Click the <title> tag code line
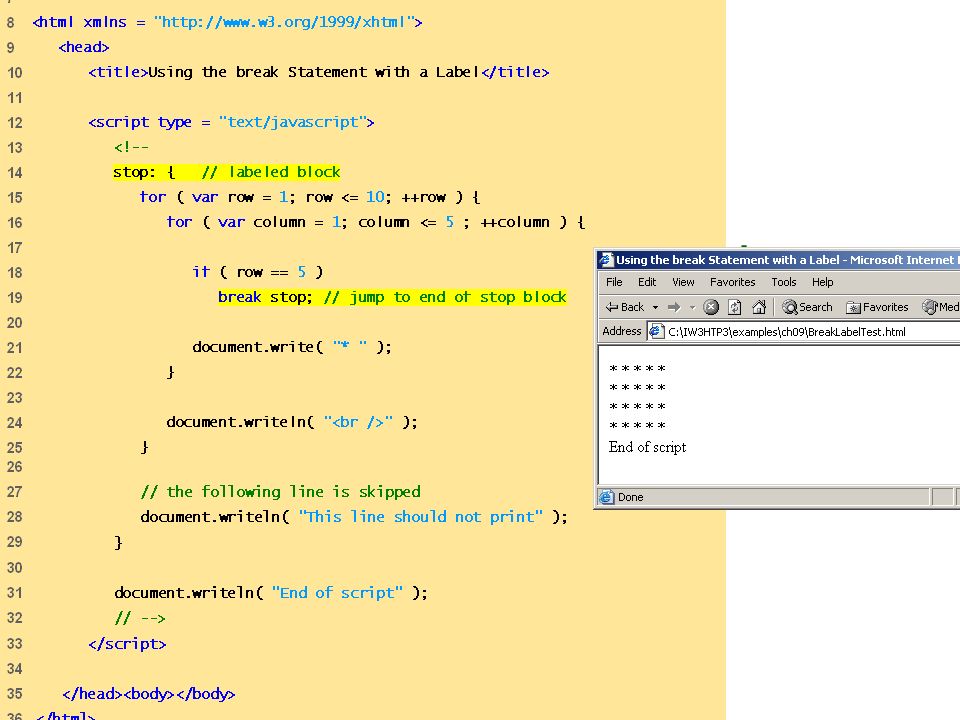960x720 pixels. point(318,72)
